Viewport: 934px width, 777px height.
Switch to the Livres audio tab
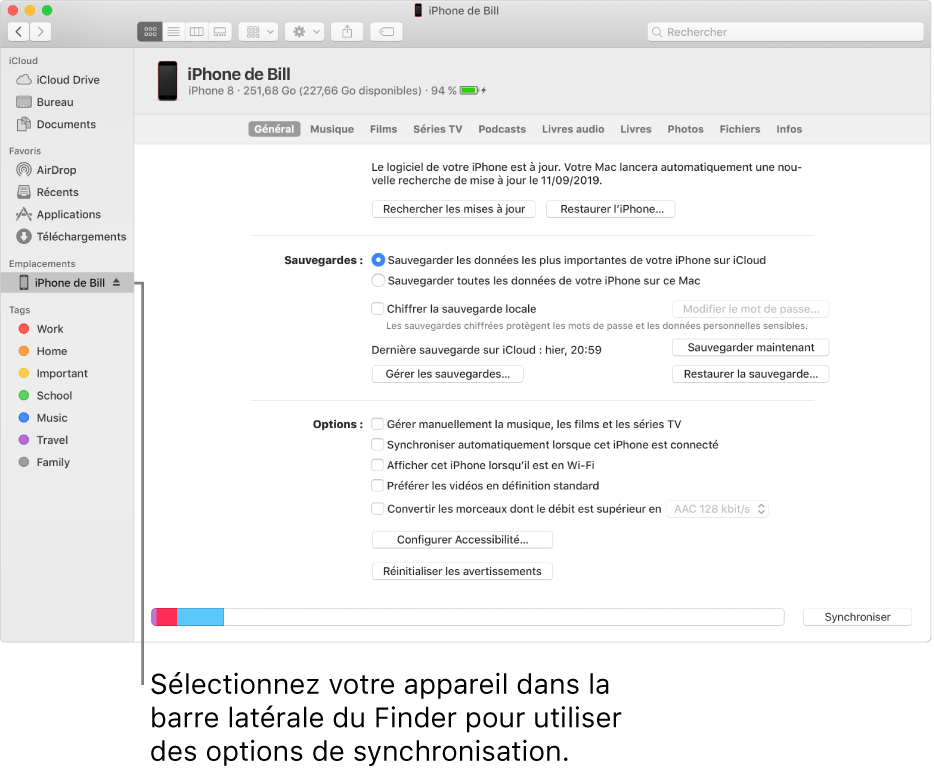click(573, 129)
